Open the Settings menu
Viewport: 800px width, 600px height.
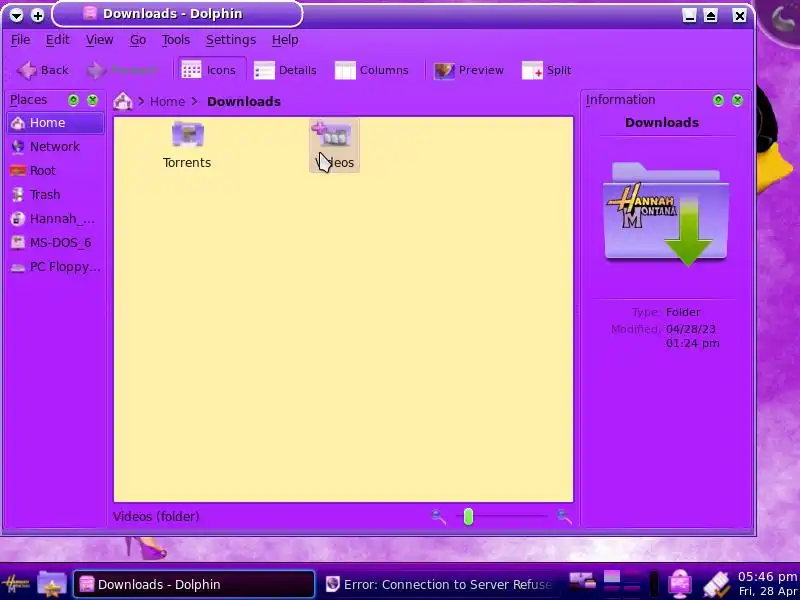231,40
